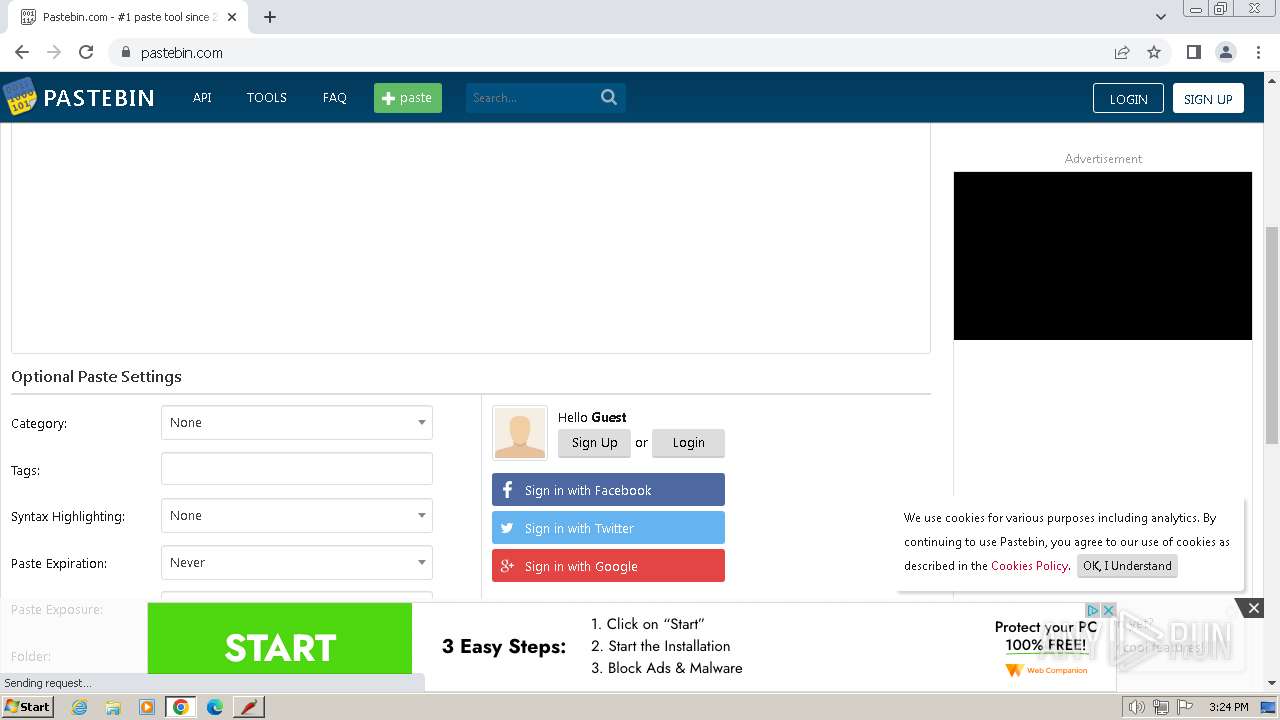
Task: Open the red feather taskbar app
Action: coord(249,707)
